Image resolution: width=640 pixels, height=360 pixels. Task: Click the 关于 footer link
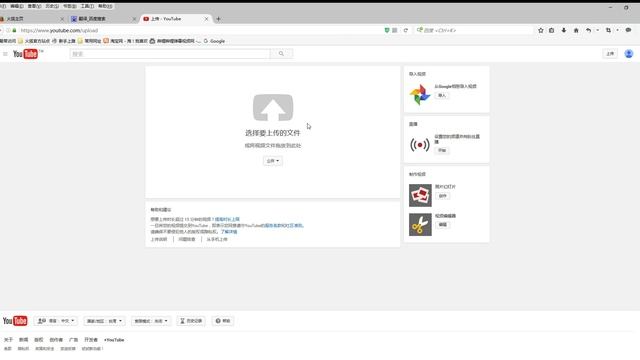pyautogui.click(x=8, y=340)
